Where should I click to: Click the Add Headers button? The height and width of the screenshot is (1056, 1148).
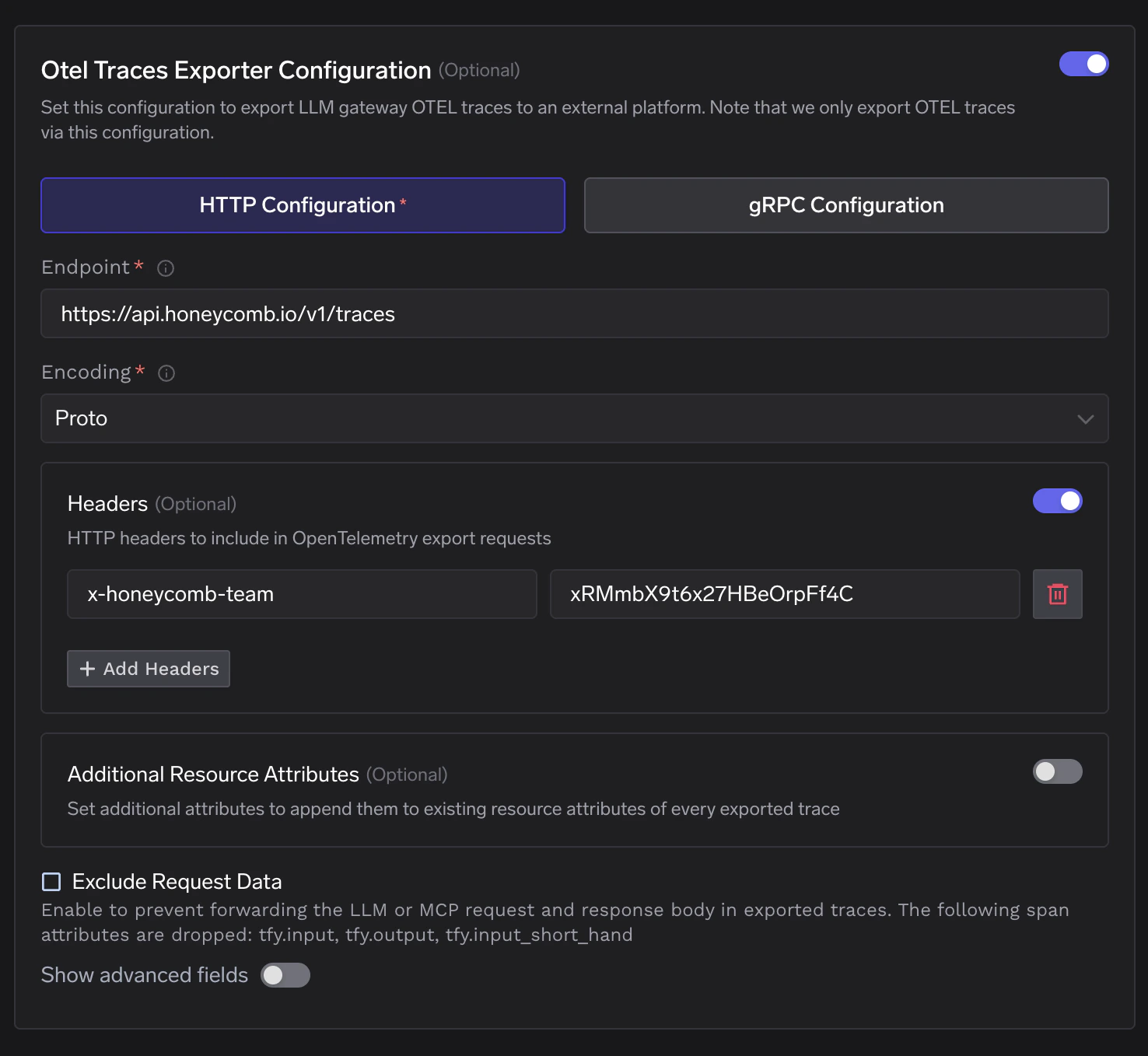(149, 669)
